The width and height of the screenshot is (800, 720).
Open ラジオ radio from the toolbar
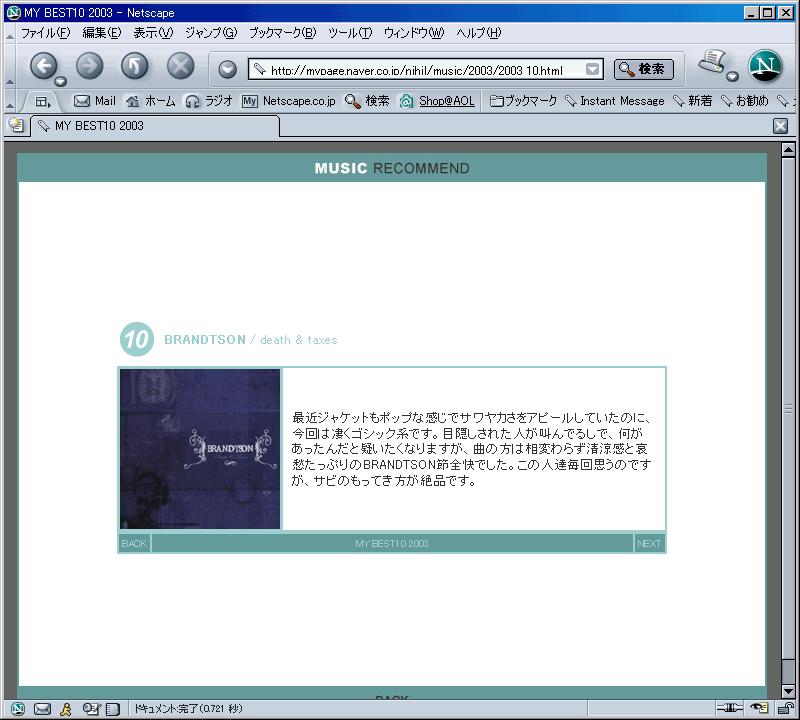pos(209,101)
